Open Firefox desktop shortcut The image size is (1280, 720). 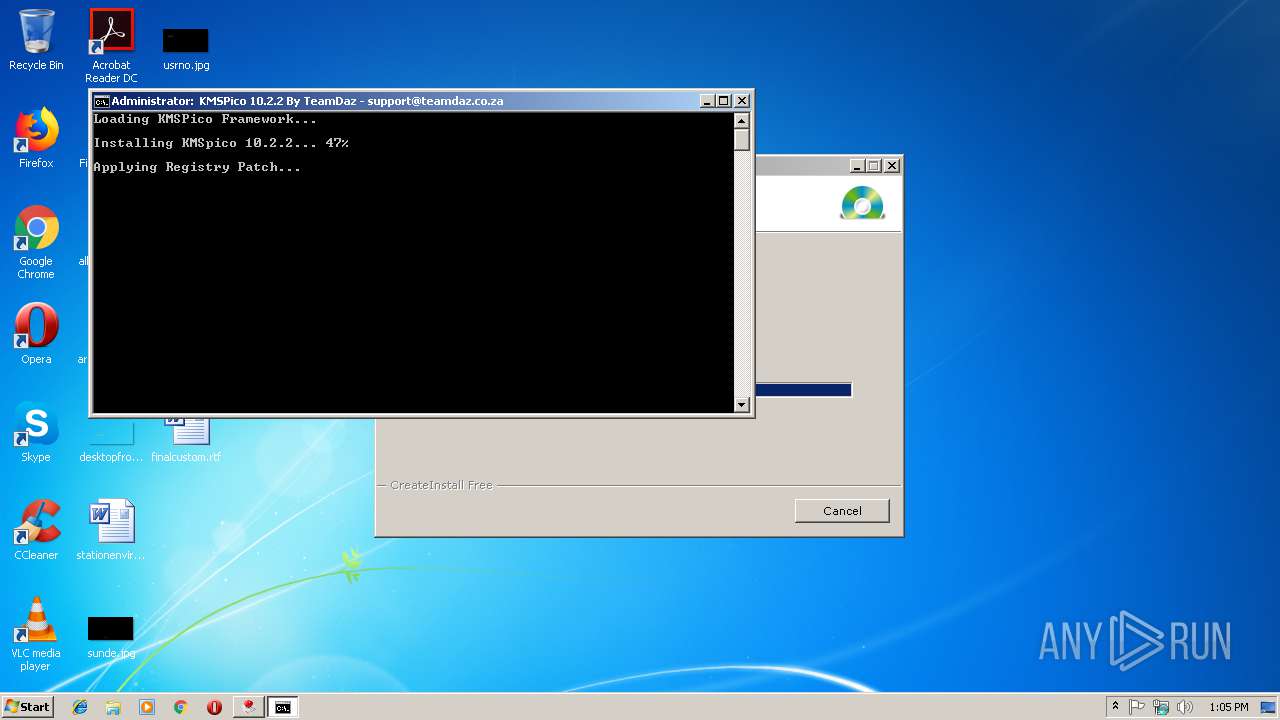coord(36,138)
